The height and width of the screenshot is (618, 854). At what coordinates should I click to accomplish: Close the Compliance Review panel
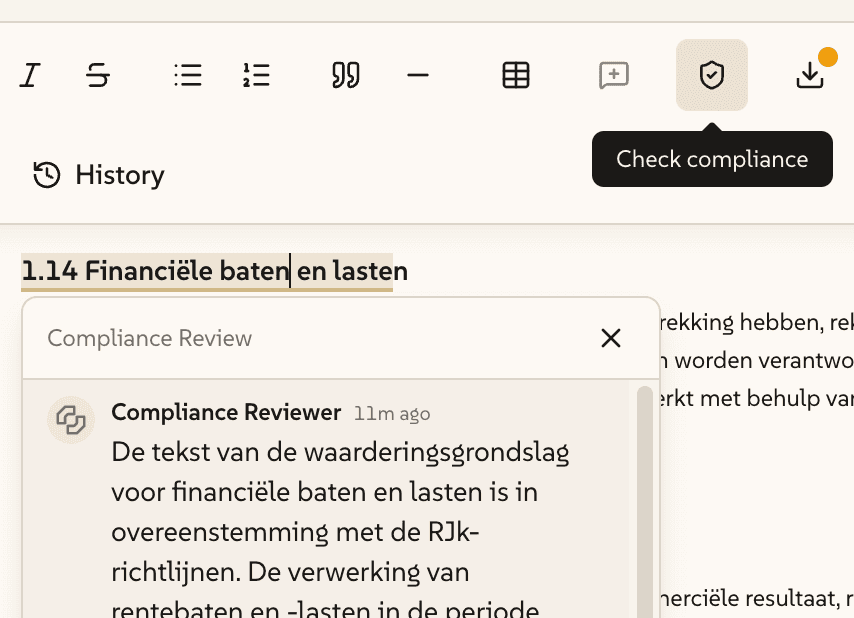[x=611, y=338]
